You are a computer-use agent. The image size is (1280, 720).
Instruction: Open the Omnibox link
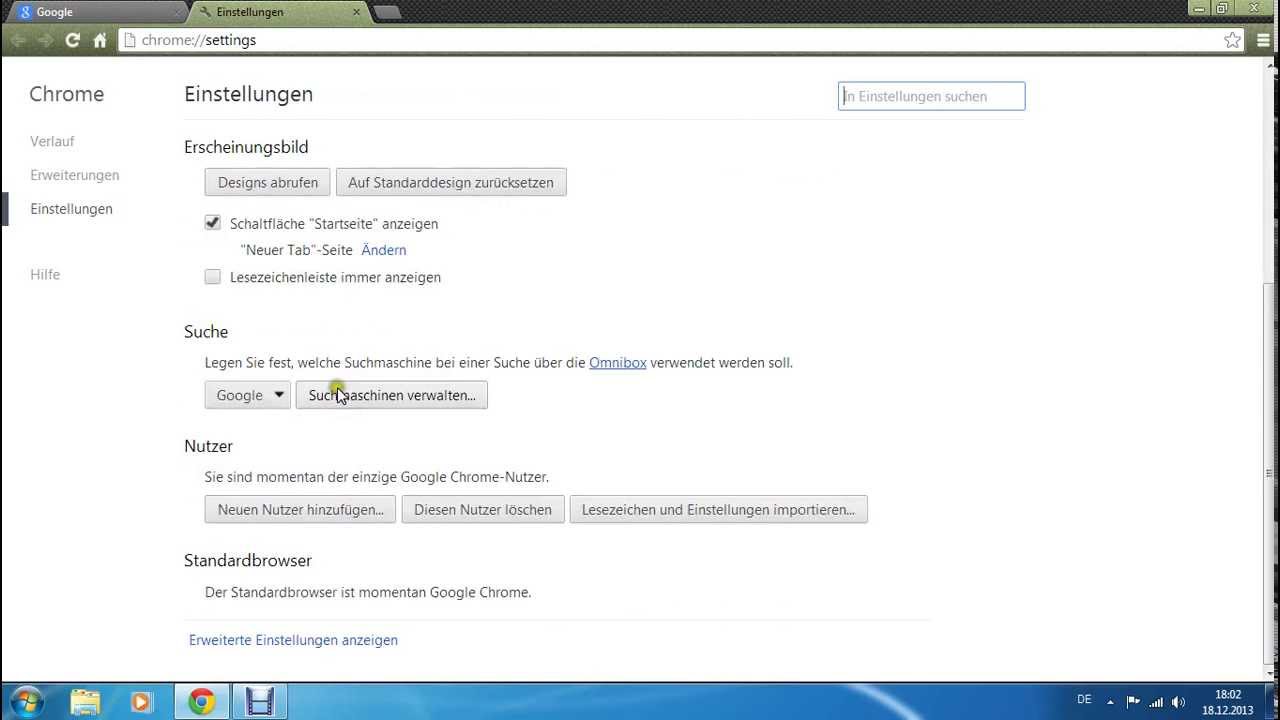pos(618,362)
